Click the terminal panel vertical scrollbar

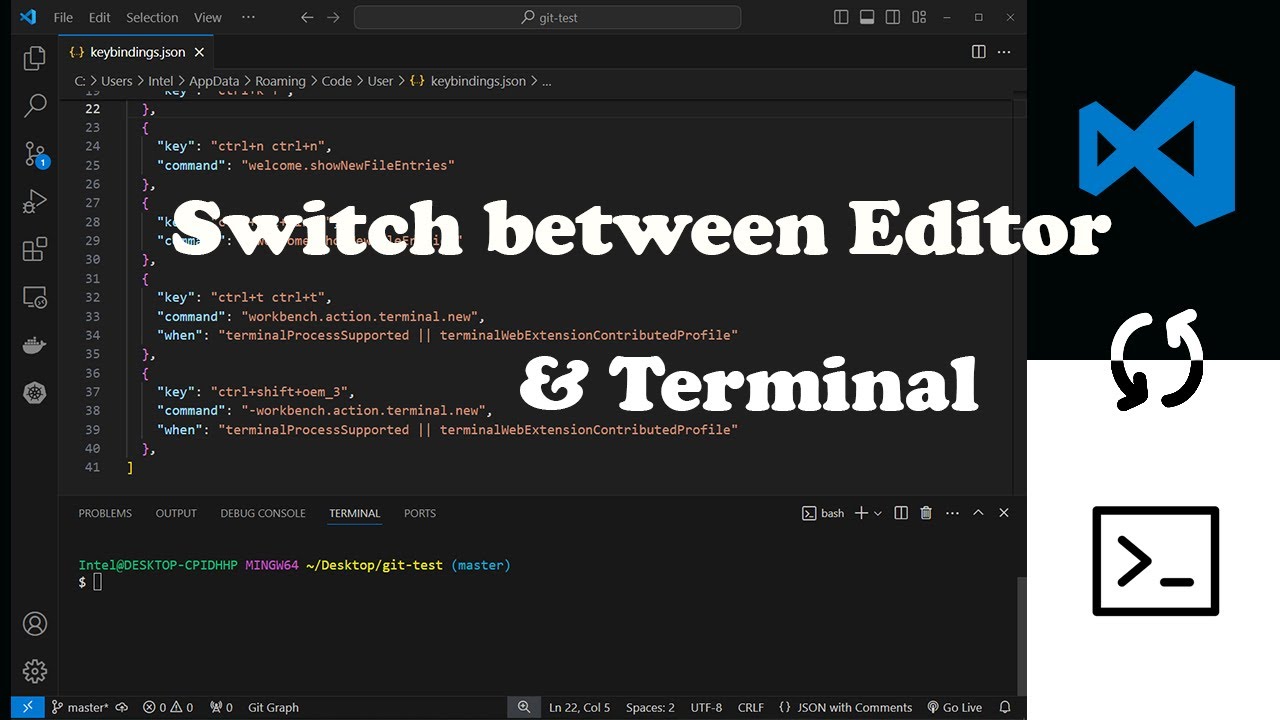[x=1020, y=634]
